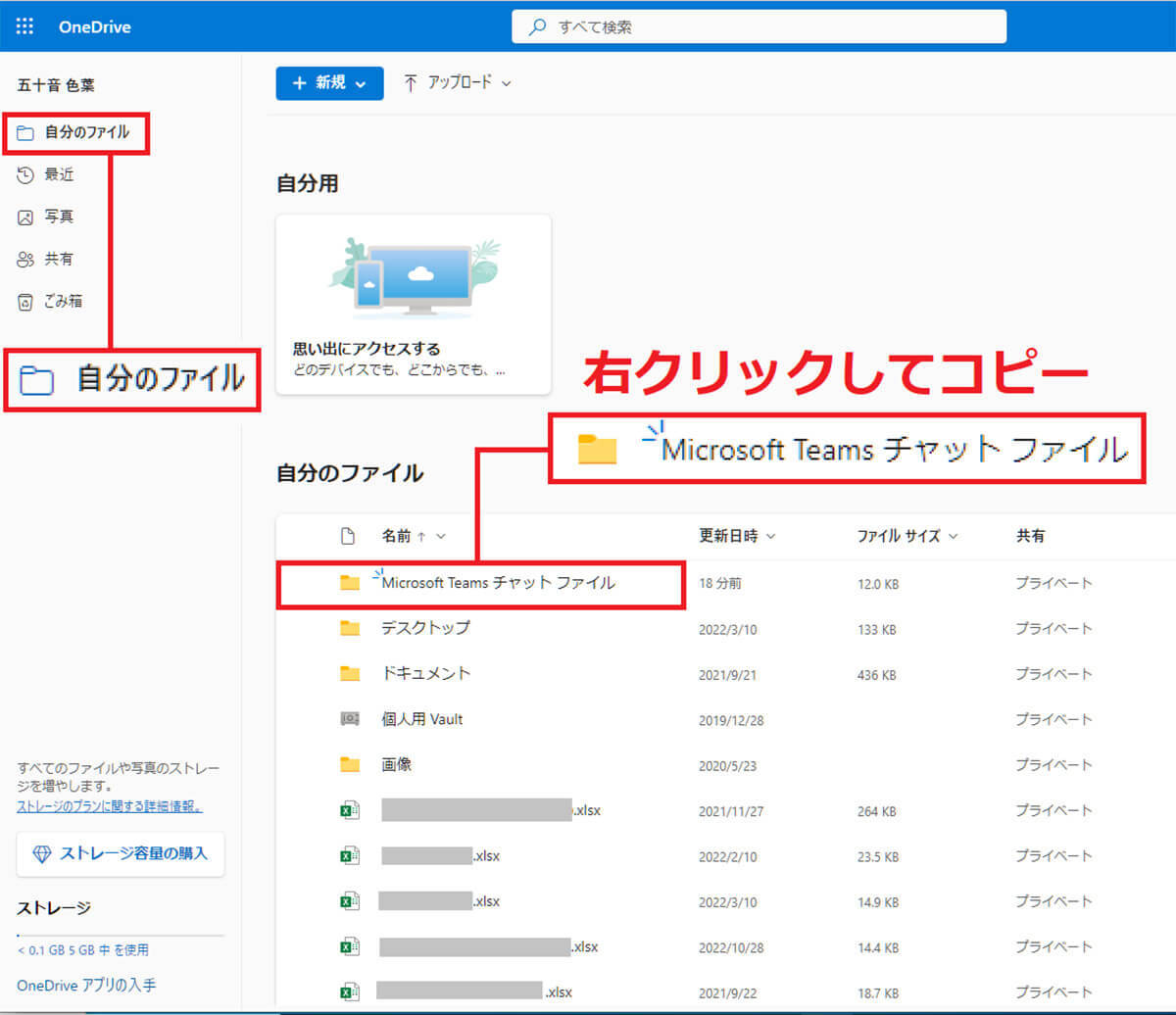Click Excel icon of the 14.9 KB file
The height and width of the screenshot is (1015, 1176).
[349, 900]
